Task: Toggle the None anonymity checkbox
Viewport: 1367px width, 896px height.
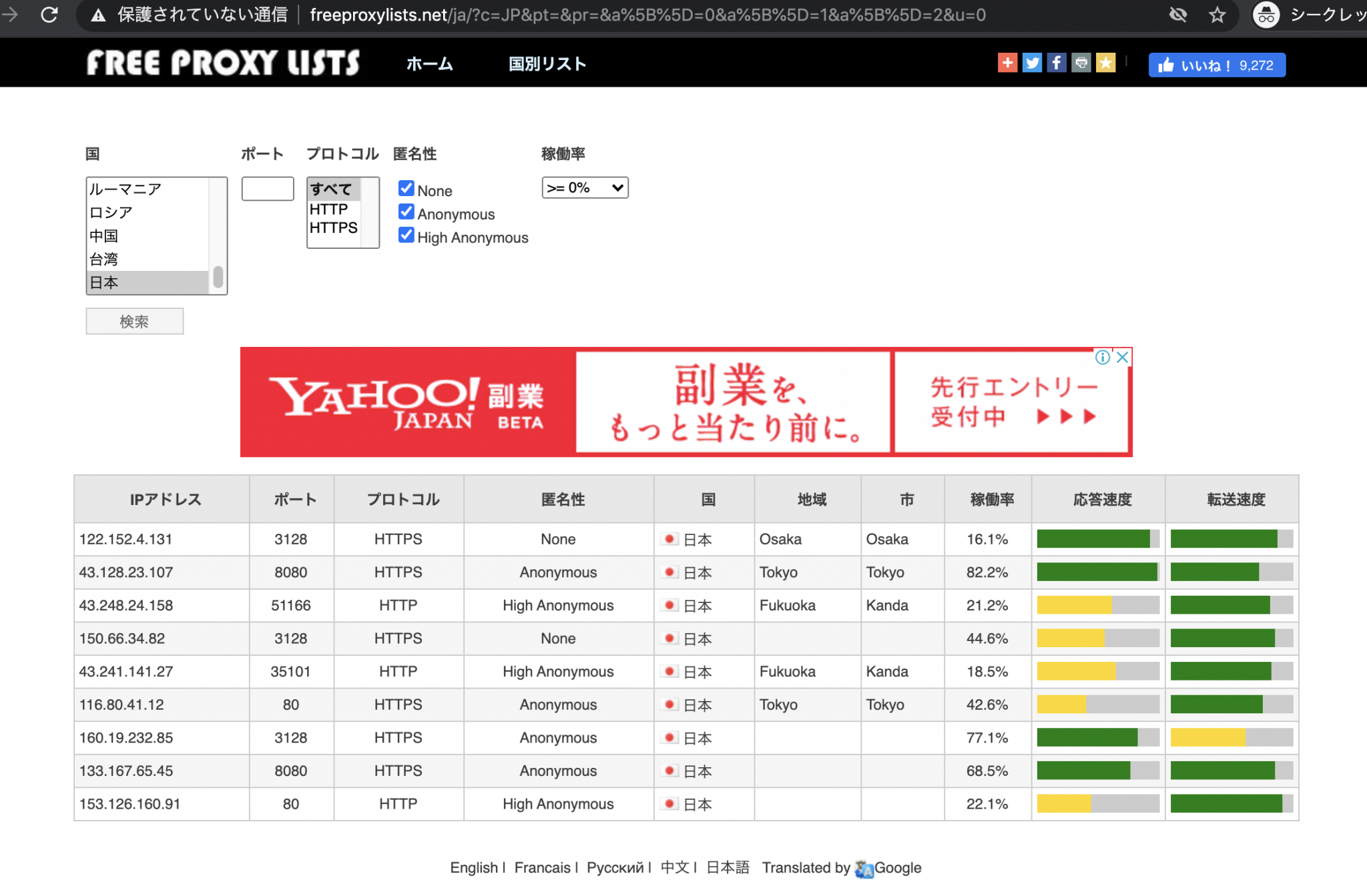Action: point(406,188)
